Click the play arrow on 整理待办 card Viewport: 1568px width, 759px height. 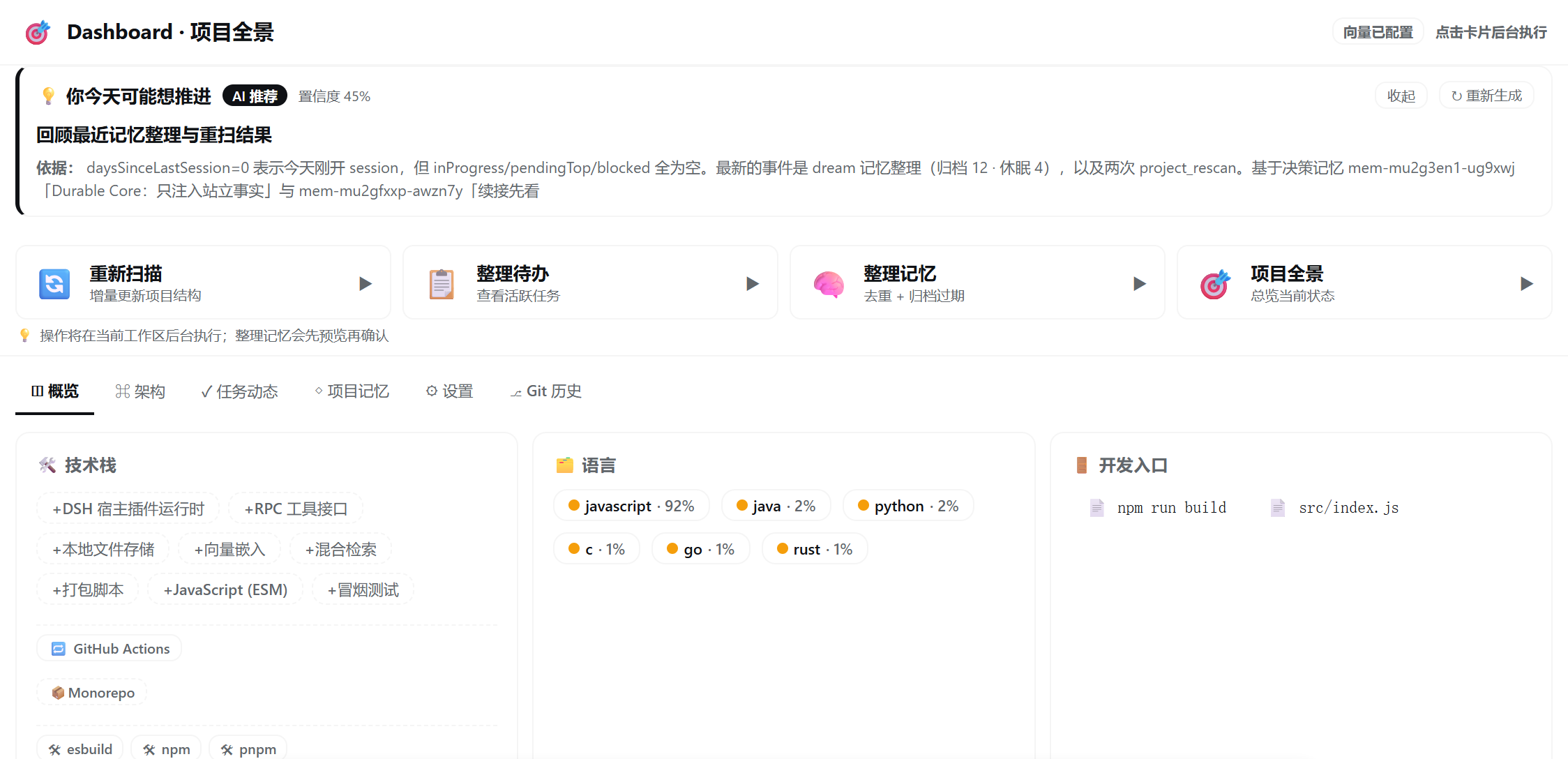753,284
